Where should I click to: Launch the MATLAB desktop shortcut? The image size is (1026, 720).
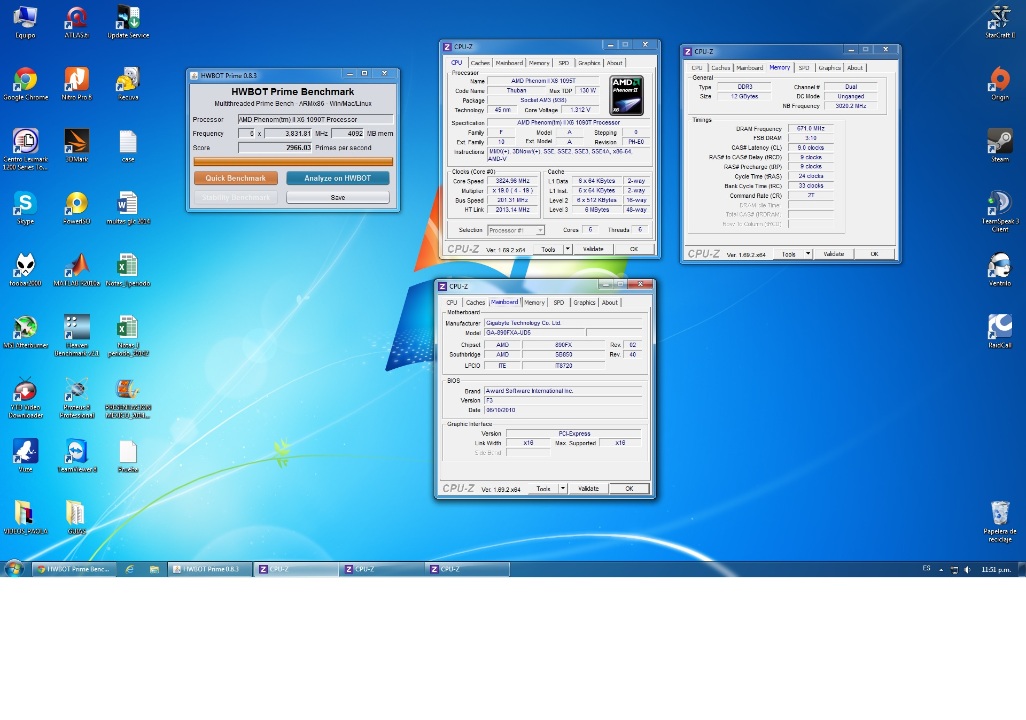[77, 269]
